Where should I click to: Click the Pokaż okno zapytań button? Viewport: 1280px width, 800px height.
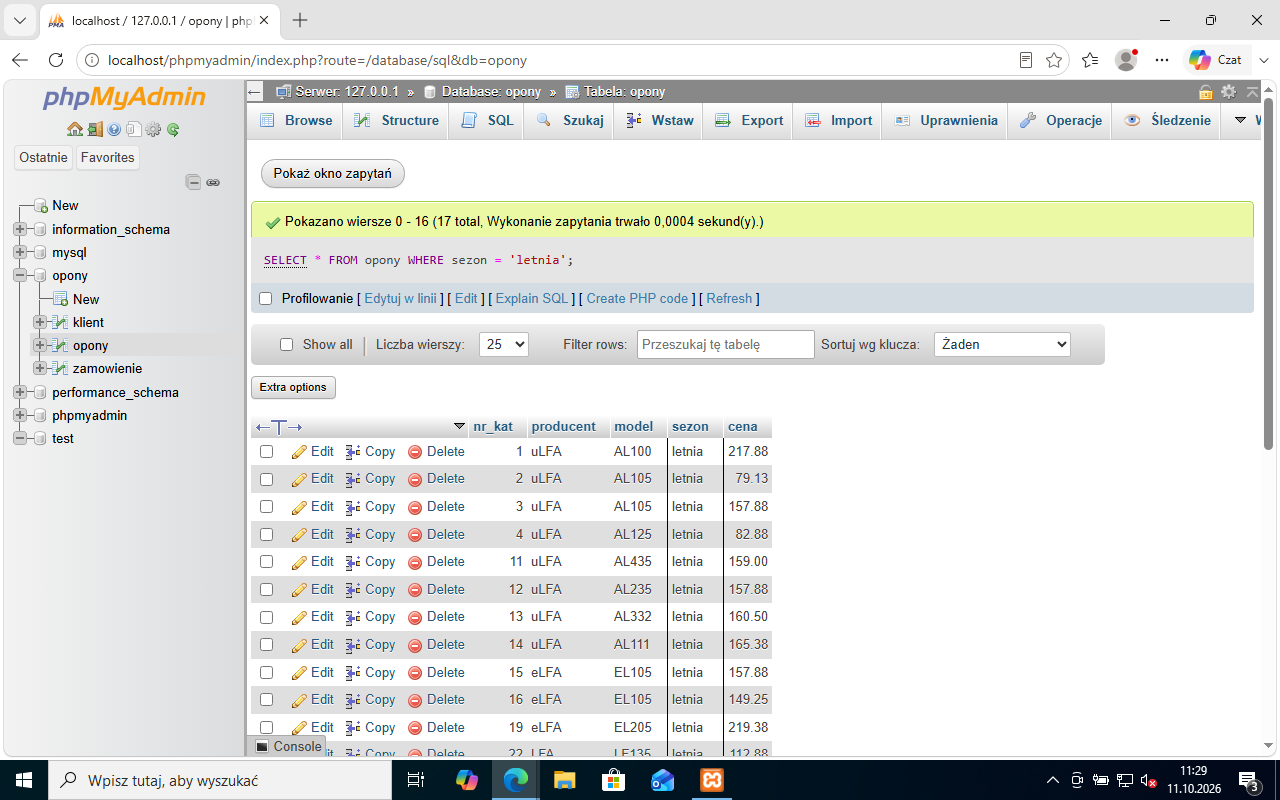[x=333, y=173]
